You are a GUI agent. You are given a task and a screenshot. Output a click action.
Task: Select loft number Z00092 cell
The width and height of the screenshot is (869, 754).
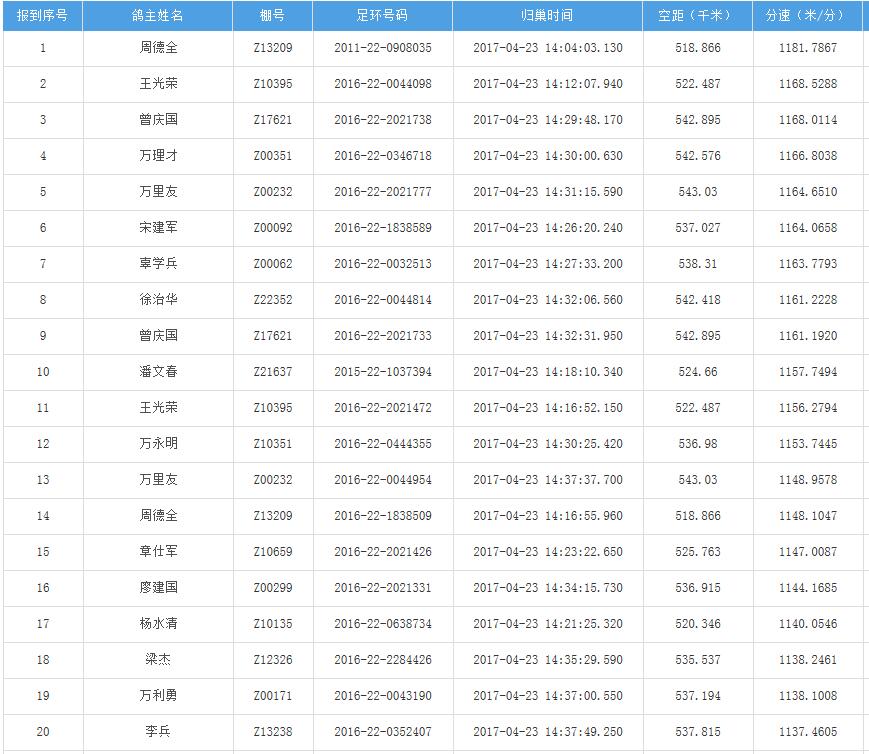[x=273, y=228]
